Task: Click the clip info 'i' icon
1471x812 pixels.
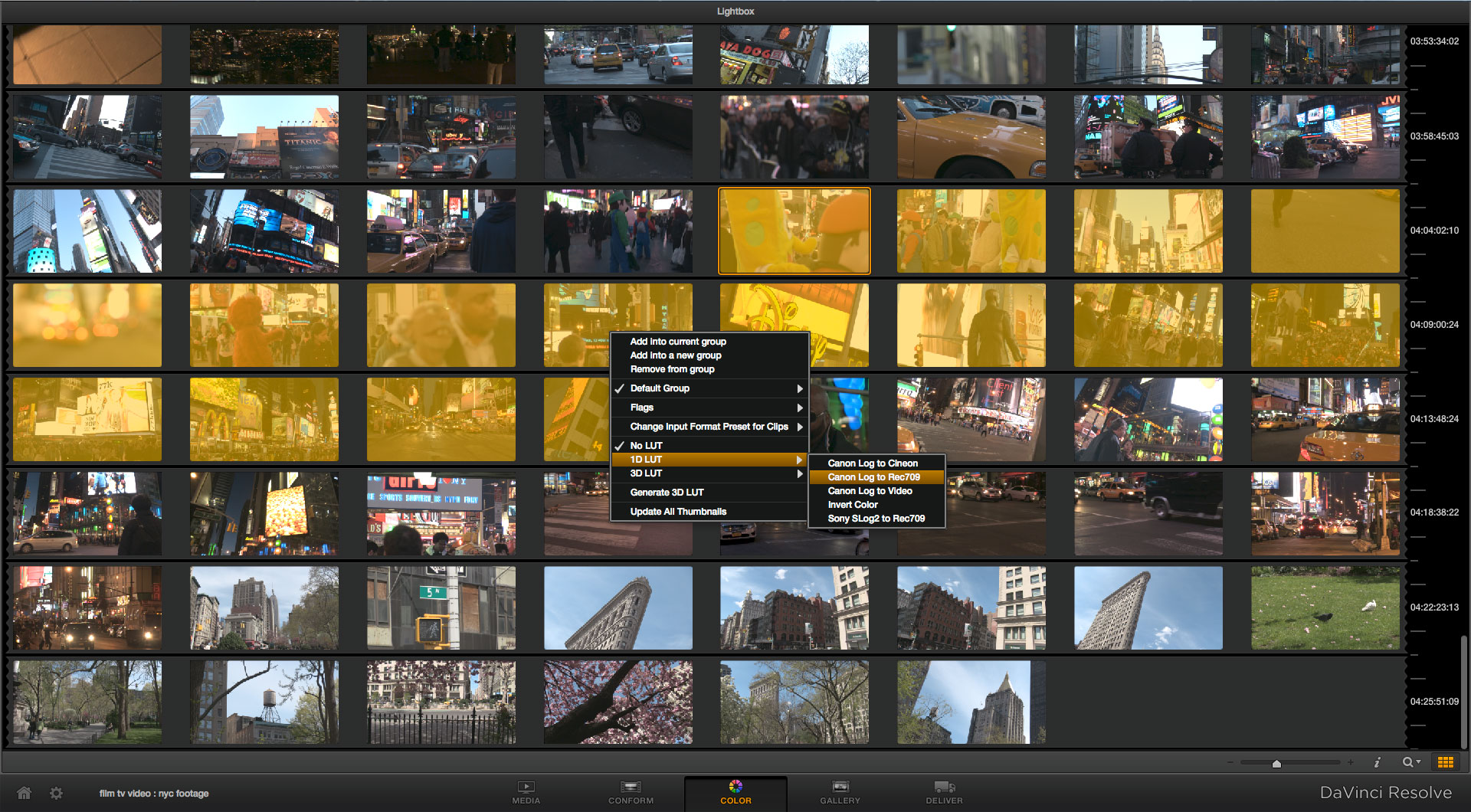Action: coord(1377,762)
